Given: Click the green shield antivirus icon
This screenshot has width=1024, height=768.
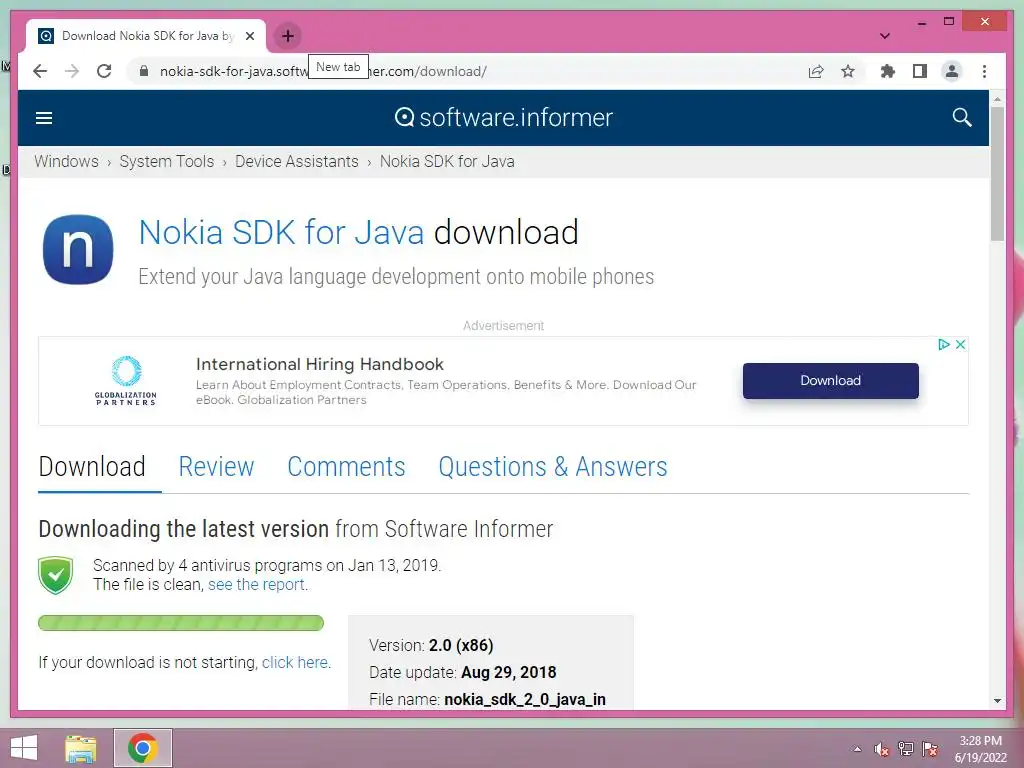Looking at the screenshot, I should click(56, 575).
